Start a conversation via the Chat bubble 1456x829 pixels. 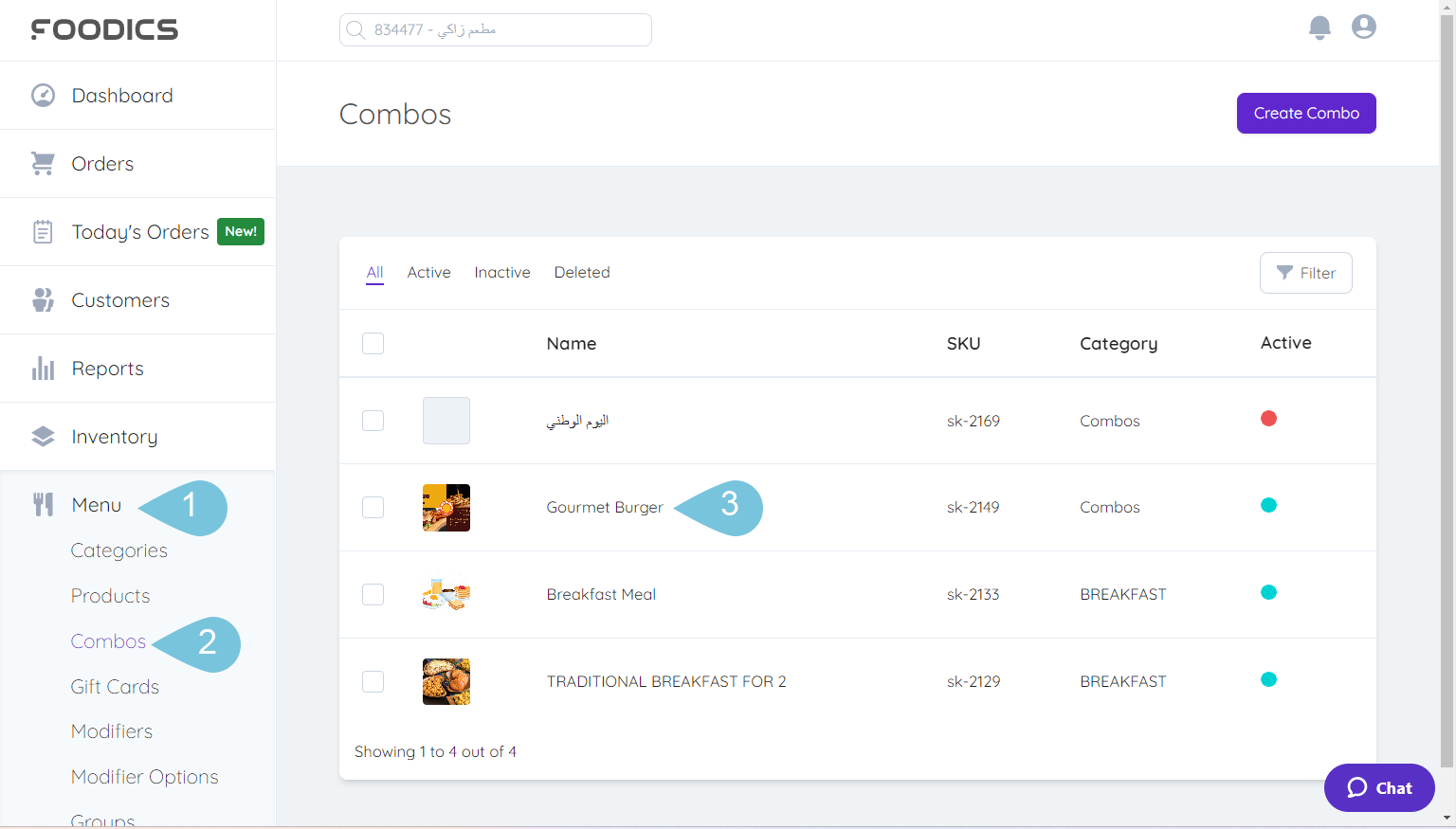click(1379, 787)
